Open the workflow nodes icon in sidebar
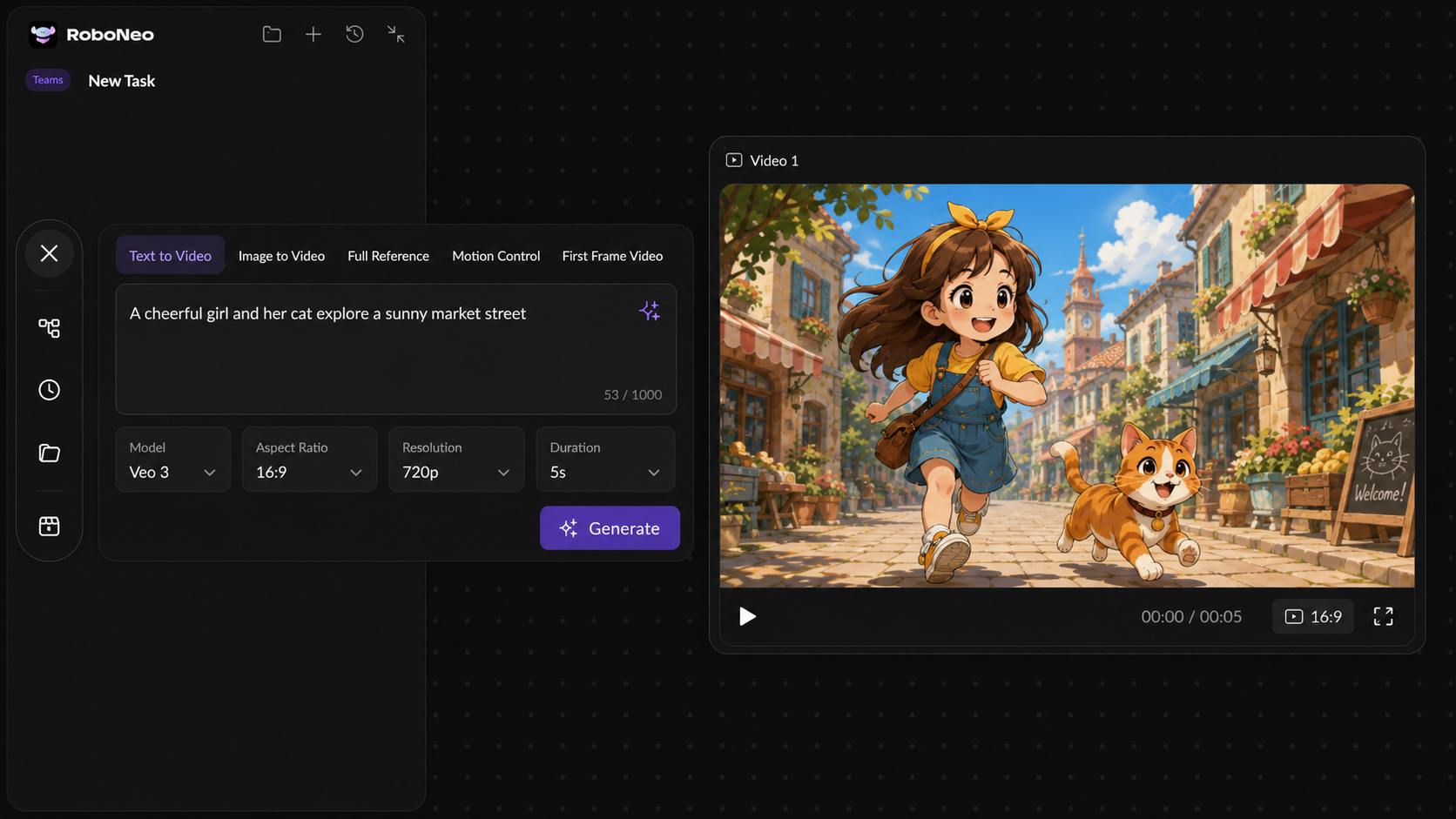1456x819 pixels. point(50,328)
